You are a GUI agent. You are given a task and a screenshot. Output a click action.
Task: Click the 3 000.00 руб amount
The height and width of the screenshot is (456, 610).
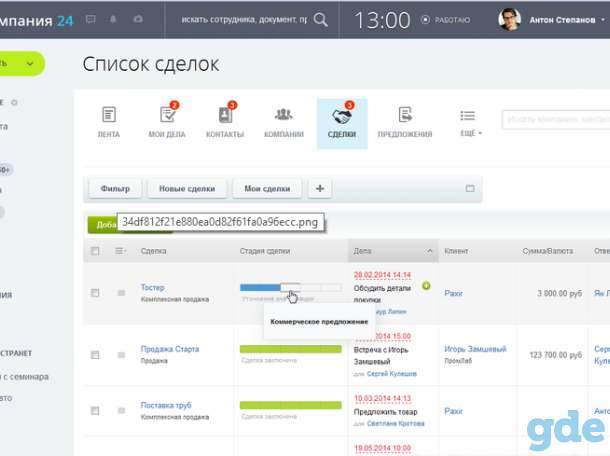pyautogui.click(x=559, y=293)
